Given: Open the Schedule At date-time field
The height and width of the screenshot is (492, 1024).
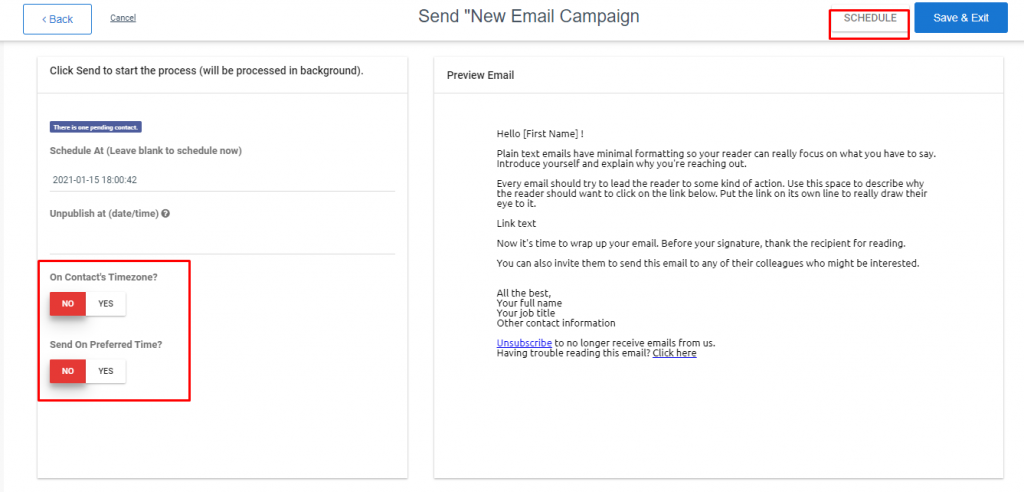Looking at the screenshot, I should (x=222, y=180).
